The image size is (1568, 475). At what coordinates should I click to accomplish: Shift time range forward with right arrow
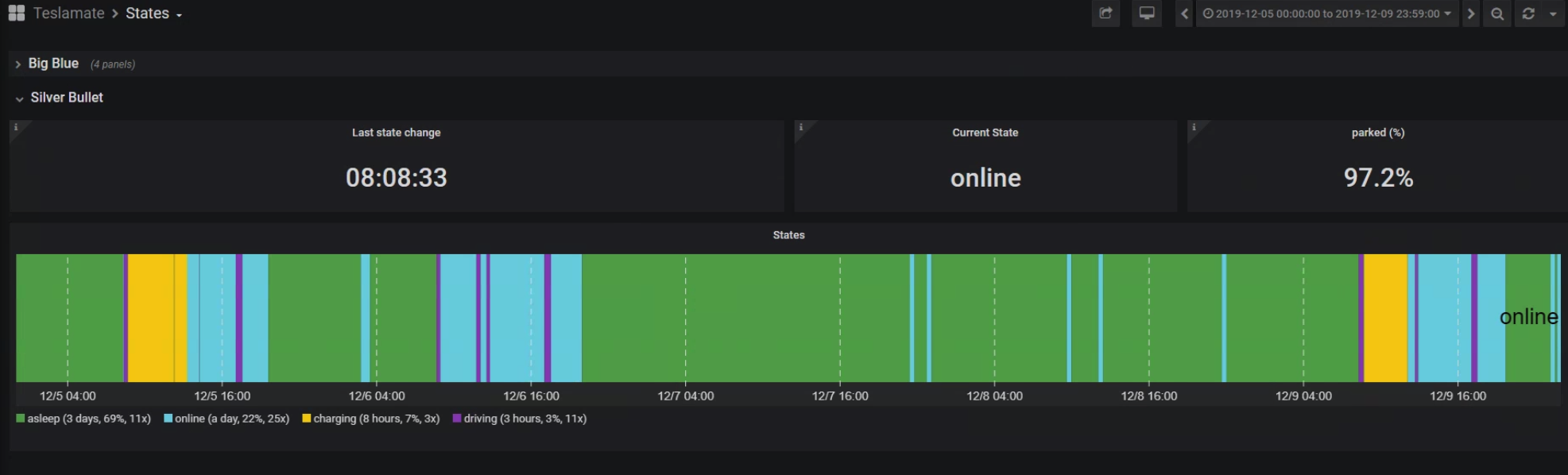(x=1470, y=14)
